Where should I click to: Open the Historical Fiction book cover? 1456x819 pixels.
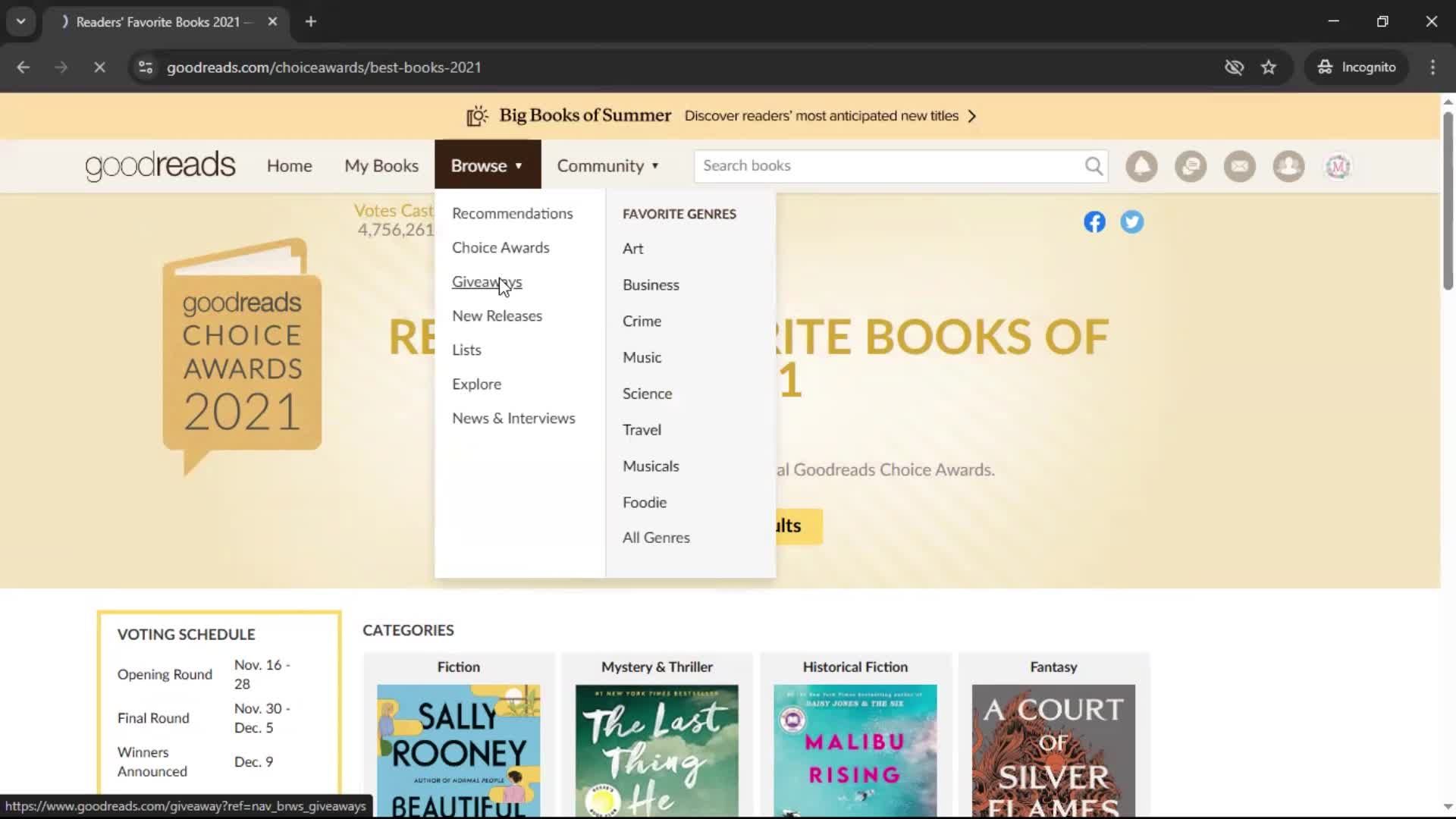(x=855, y=751)
